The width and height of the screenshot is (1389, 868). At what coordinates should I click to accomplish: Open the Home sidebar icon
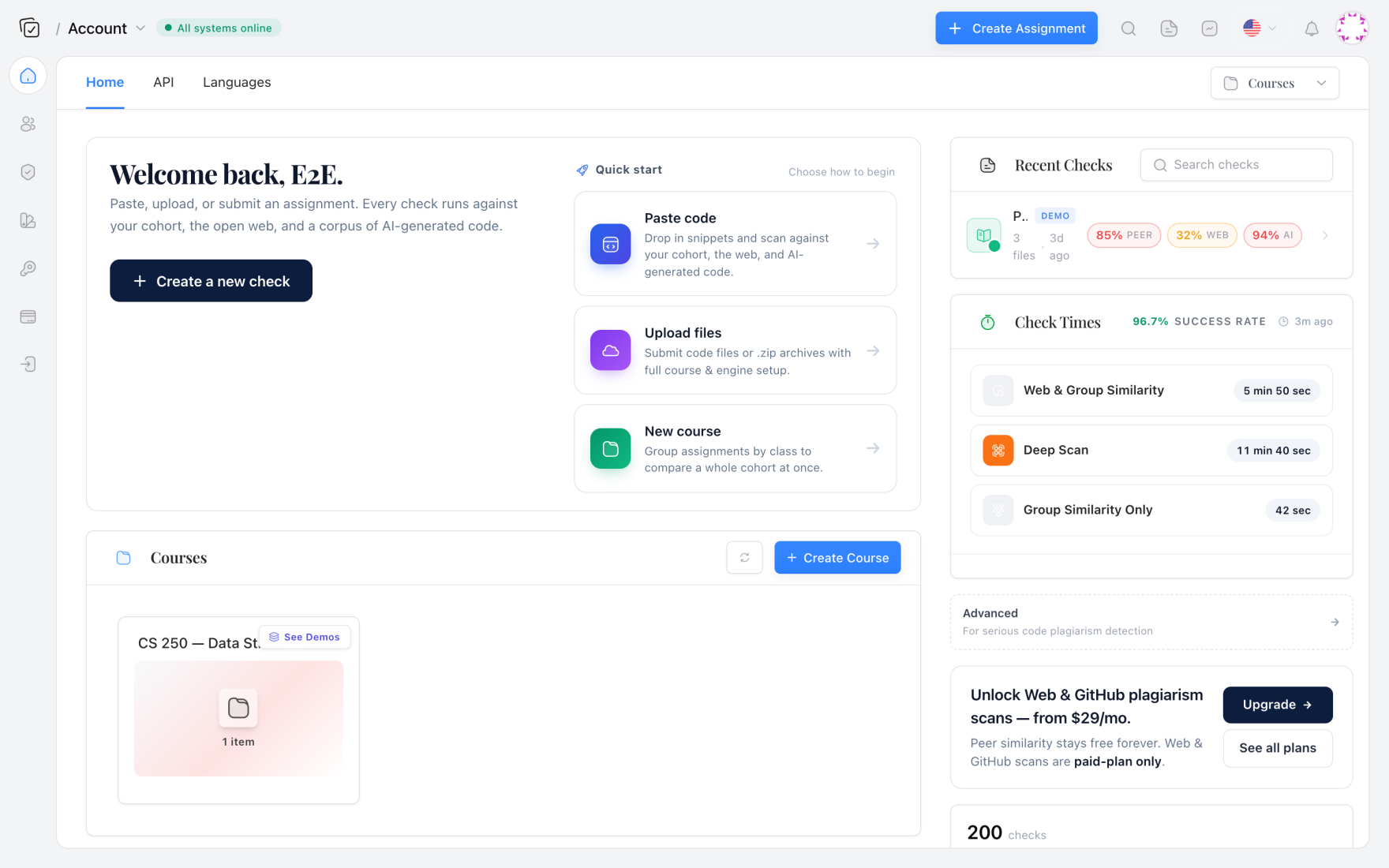(28, 76)
